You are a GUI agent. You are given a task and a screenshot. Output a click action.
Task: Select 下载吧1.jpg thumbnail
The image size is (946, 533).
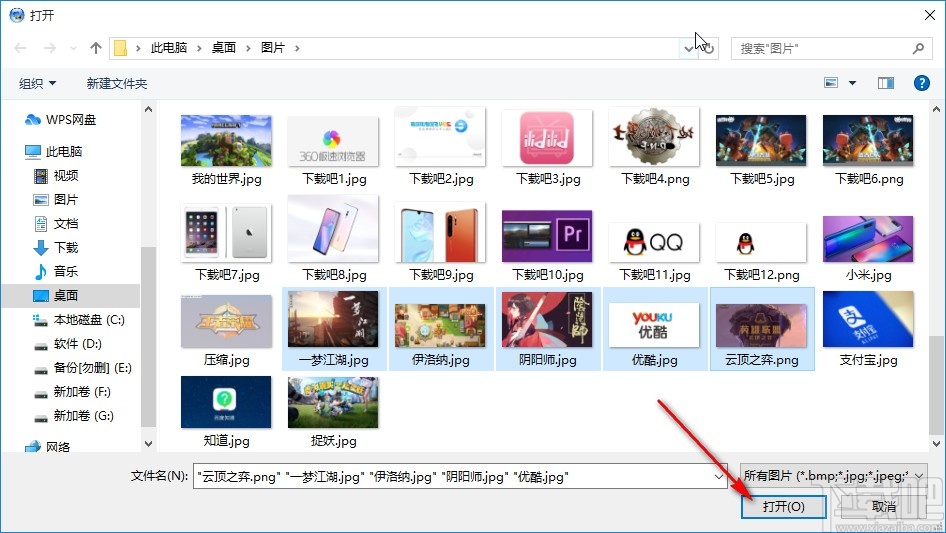tap(334, 141)
